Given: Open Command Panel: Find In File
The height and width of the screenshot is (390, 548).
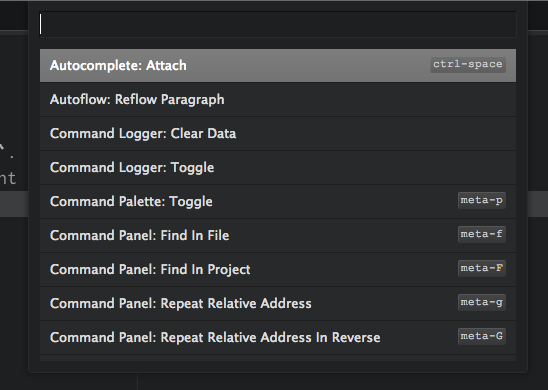Looking at the screenshot, I should 278,235.
